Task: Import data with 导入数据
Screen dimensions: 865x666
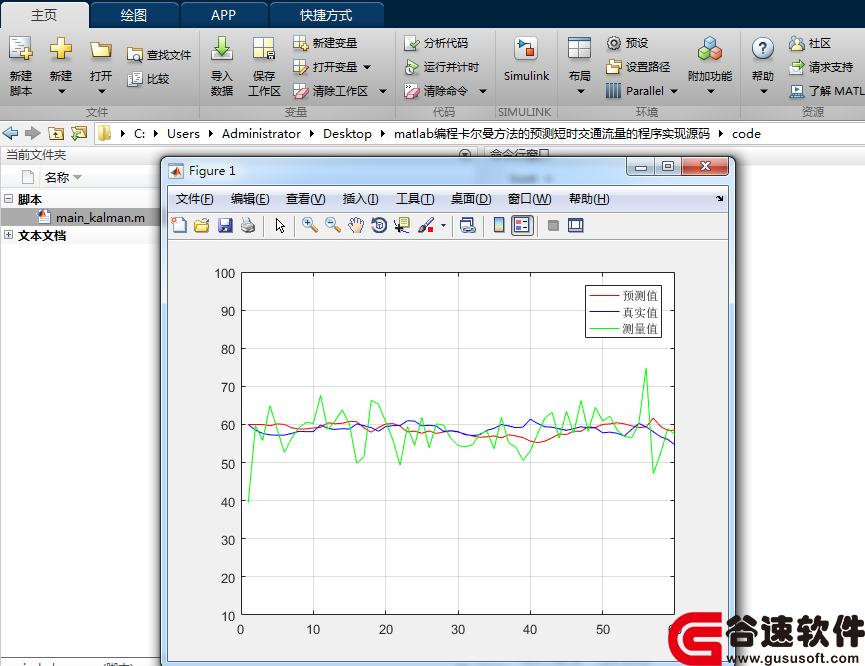Action: click(x=222, y=66)
